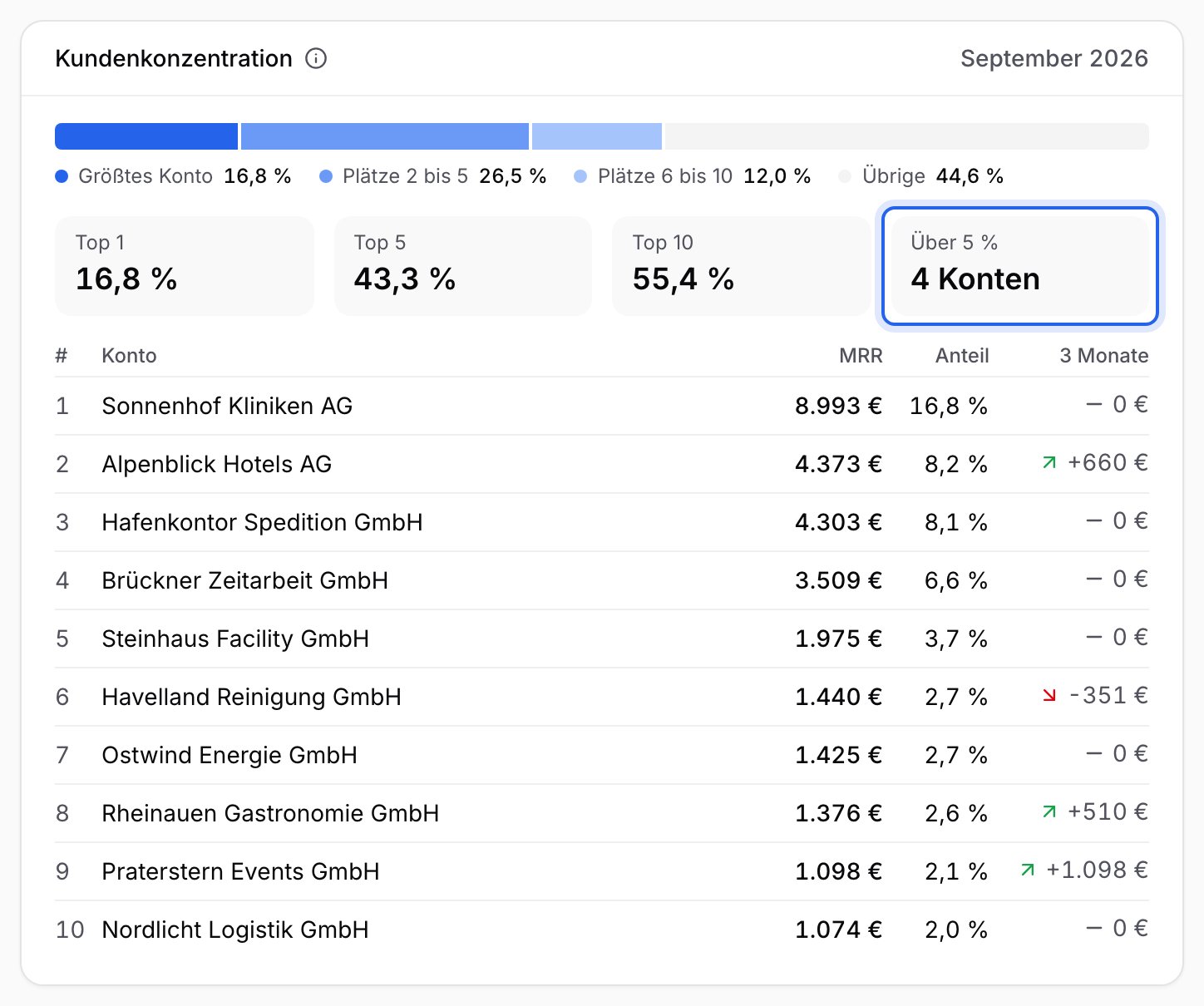Click the 1.975 € MRR value
1204x1006 pixels.
click(x=839, y=639)
